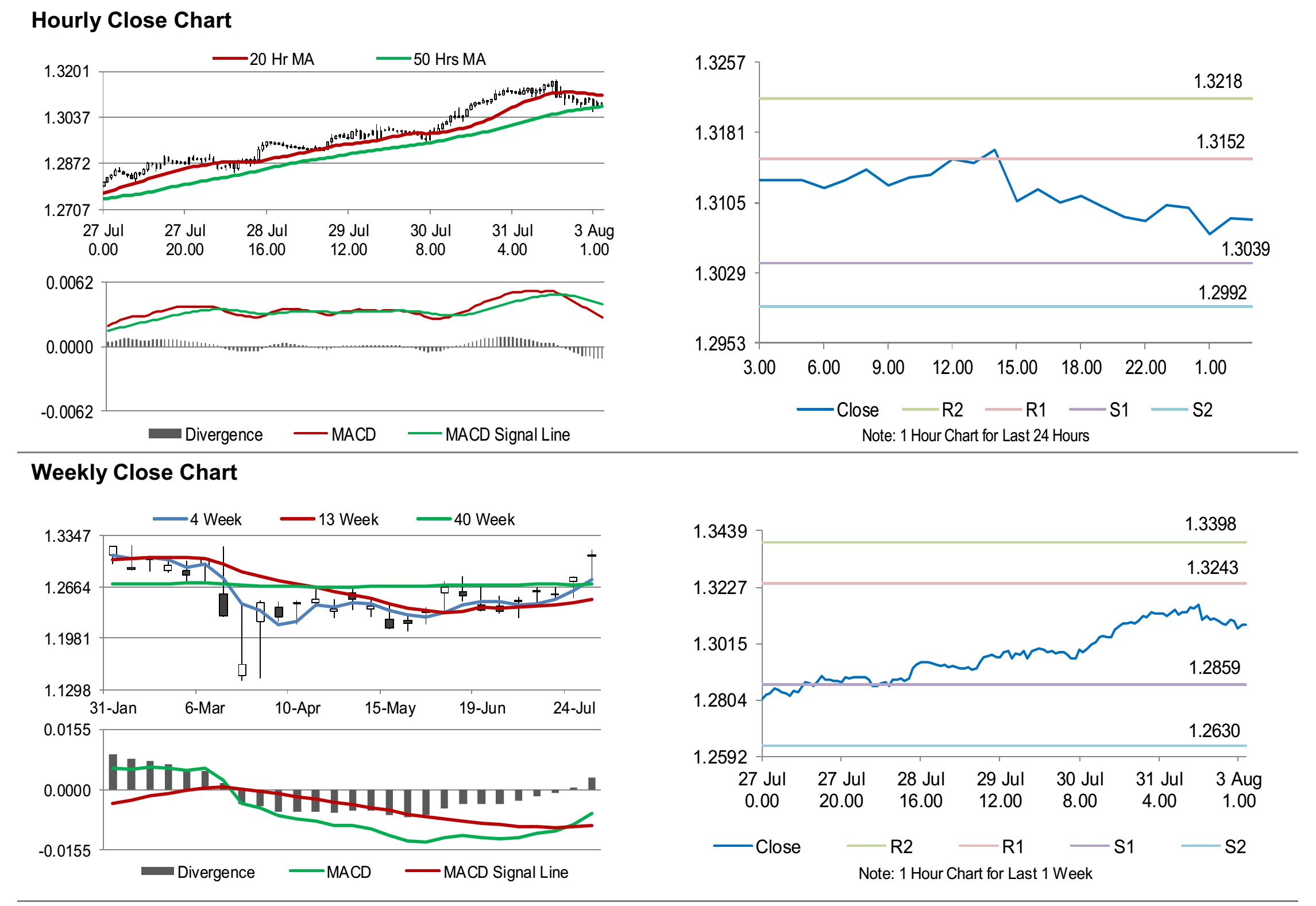
Task: Click the 13 Week moving average legend
Action: pos(329,519)
